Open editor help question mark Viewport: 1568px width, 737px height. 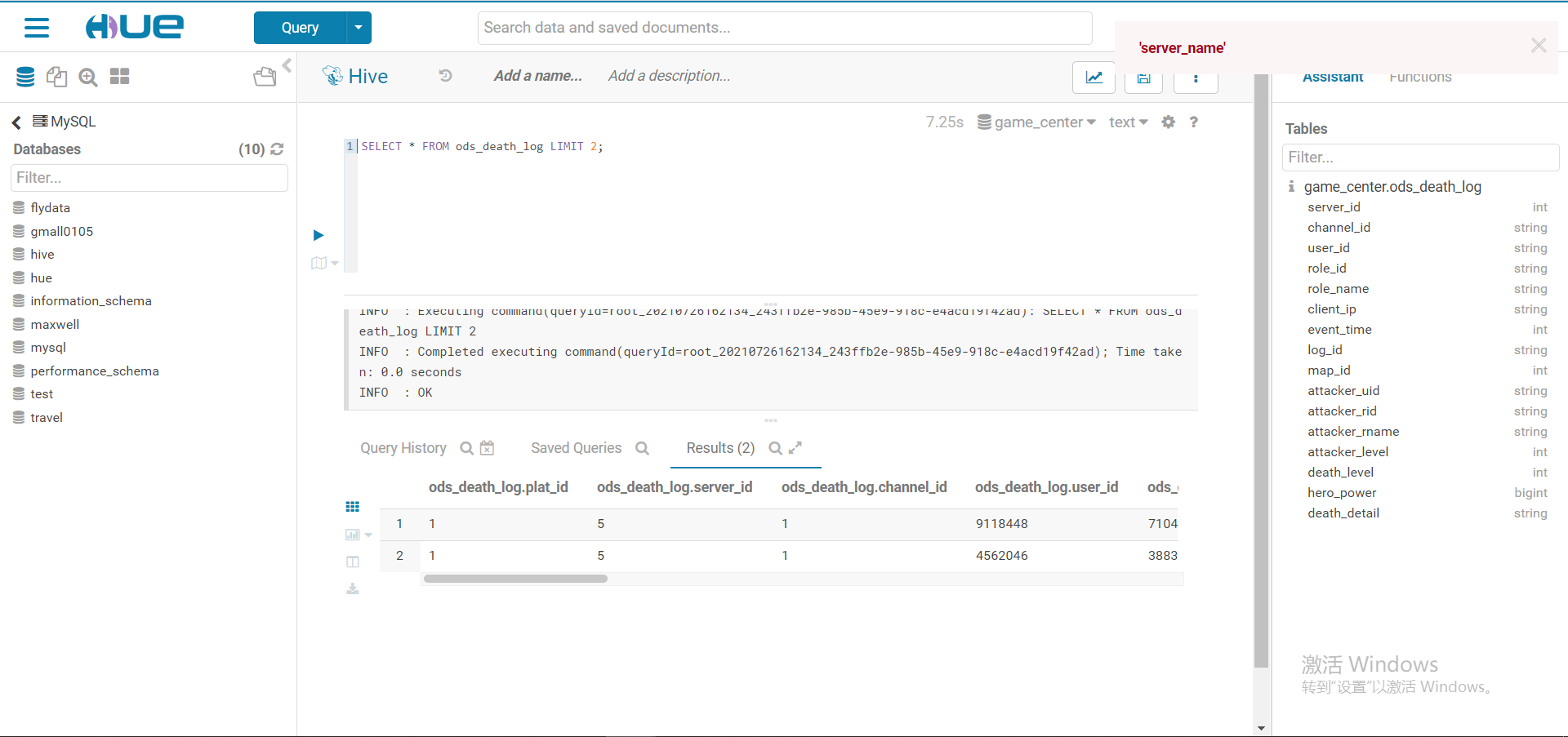click(x=1194, y=122)
